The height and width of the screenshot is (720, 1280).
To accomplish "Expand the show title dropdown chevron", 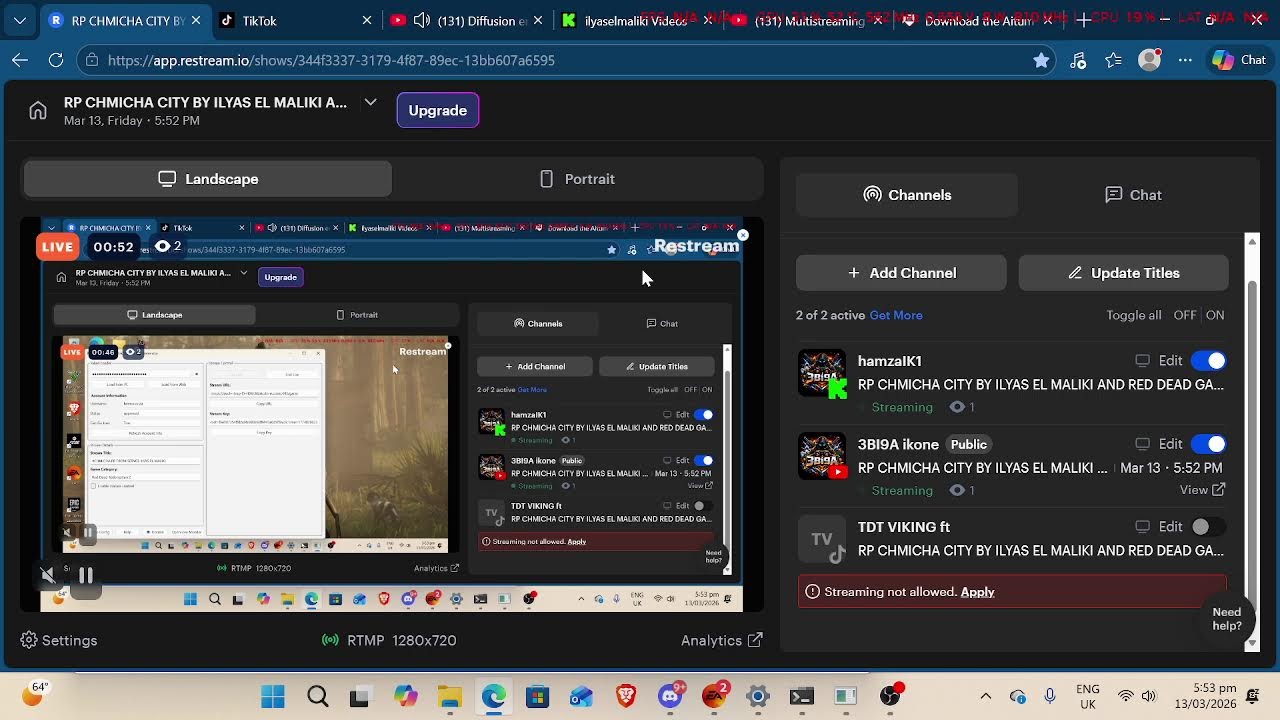I will pos(370,102).
